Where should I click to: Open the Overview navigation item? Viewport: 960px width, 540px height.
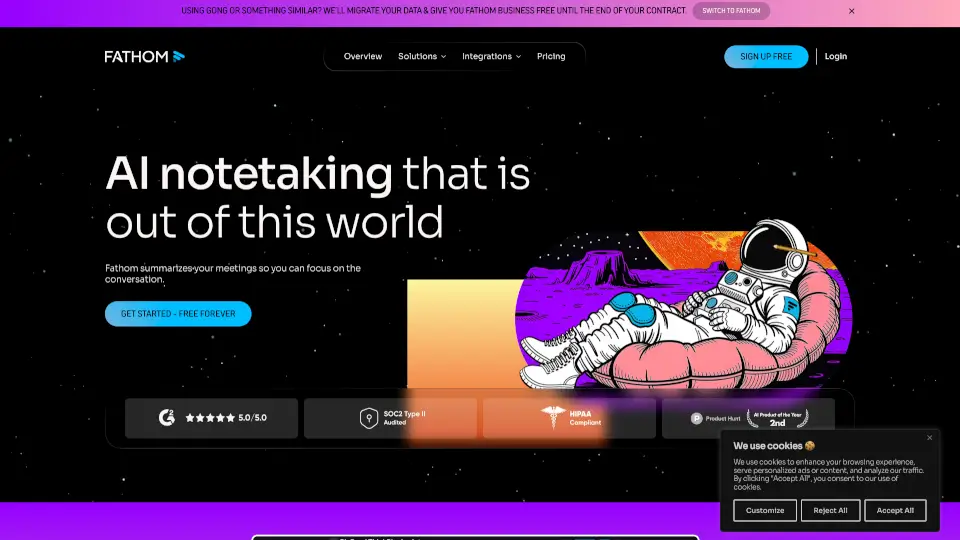[x=363, y=57]
